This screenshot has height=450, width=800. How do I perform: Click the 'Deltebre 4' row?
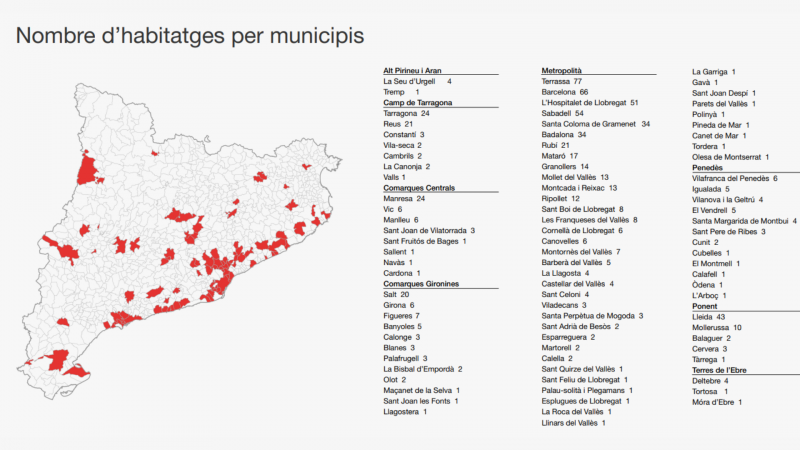pos(710,381)
